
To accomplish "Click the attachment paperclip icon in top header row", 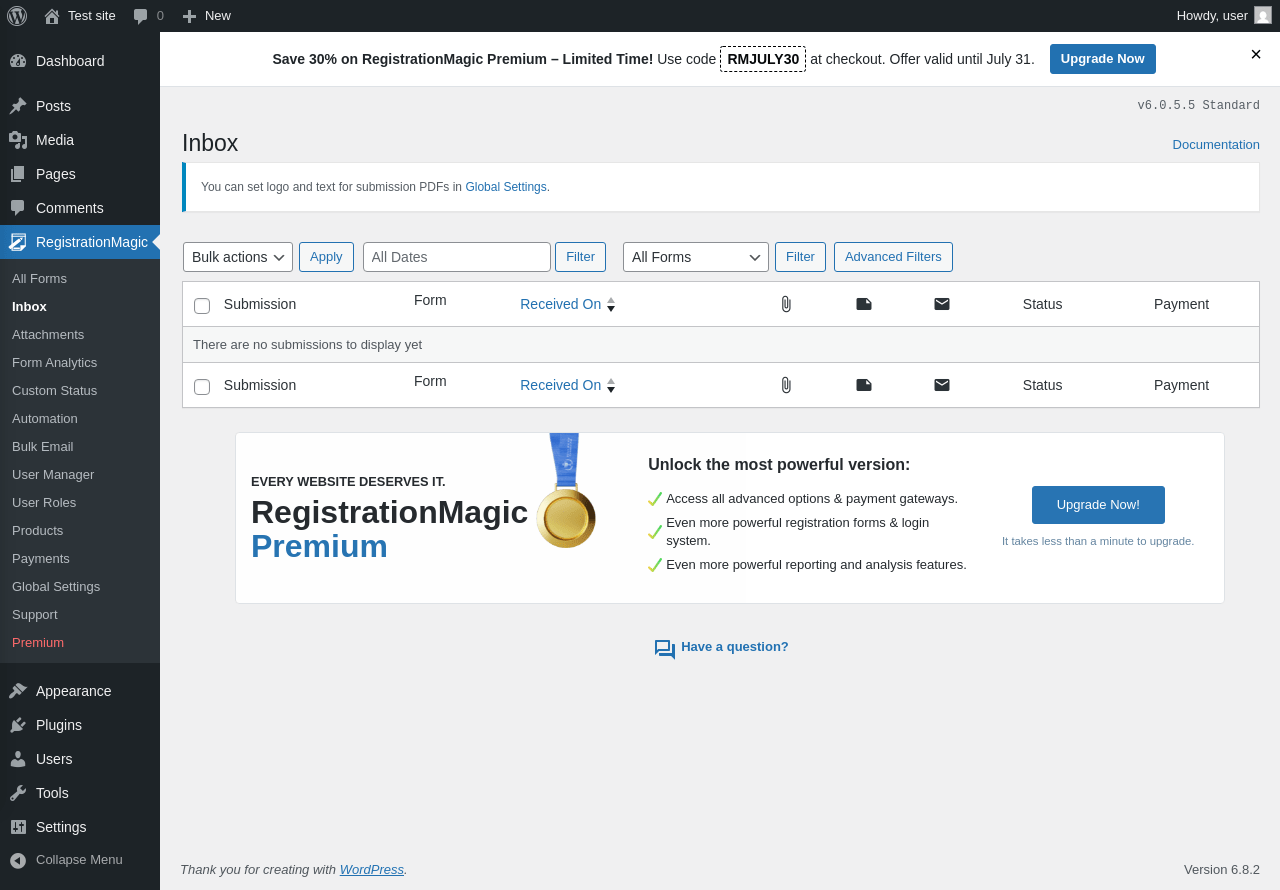I will [786, 304].
